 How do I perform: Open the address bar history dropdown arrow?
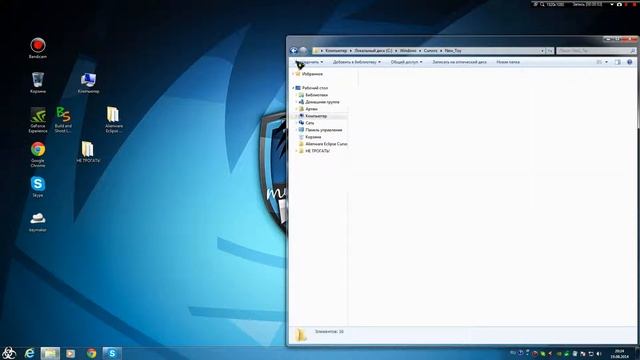(542, 51)
